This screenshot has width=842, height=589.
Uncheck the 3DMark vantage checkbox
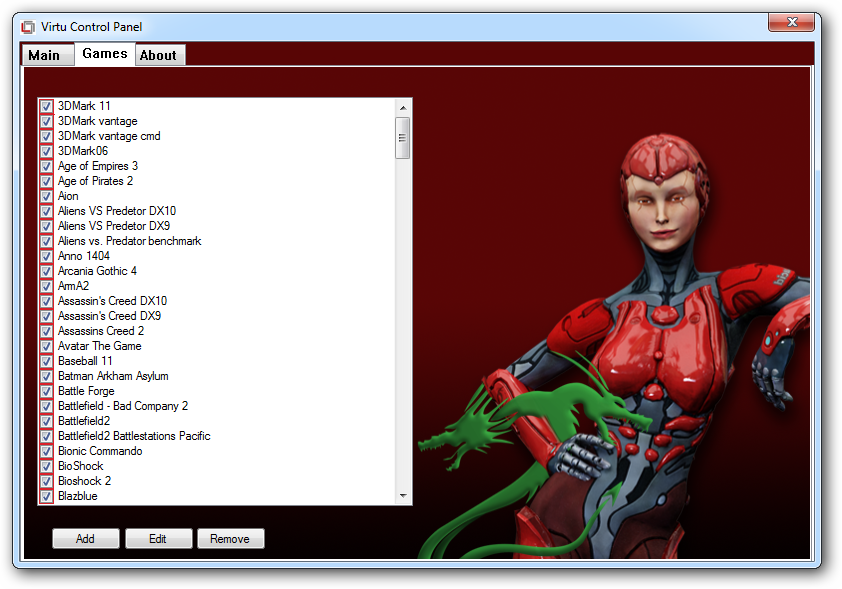[47, 121]
